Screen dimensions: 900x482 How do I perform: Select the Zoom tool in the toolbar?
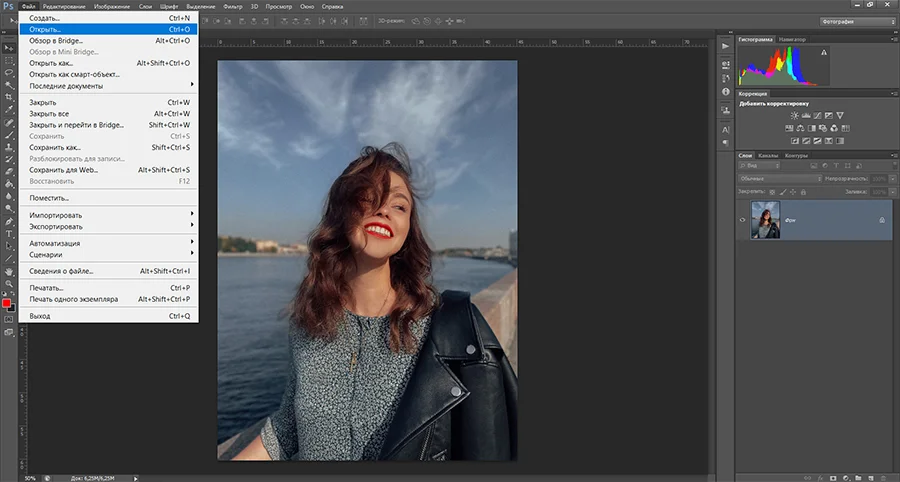(8, 282)
